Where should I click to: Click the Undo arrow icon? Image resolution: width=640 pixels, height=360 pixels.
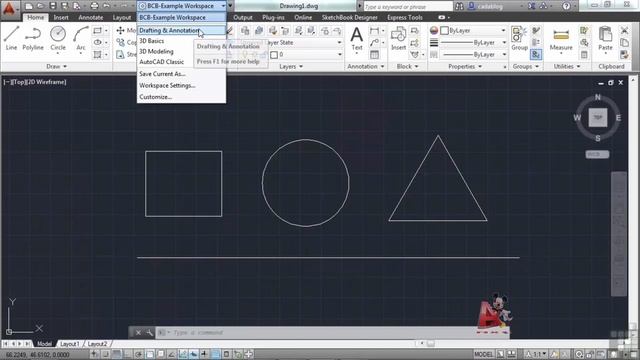(107, 6)
